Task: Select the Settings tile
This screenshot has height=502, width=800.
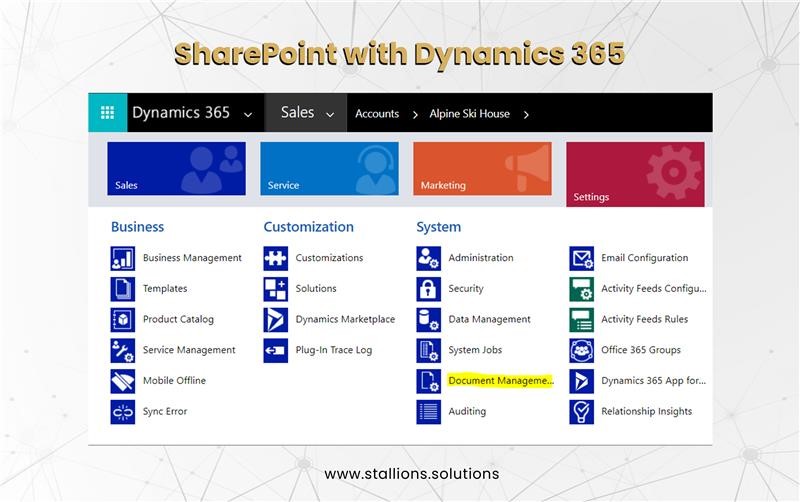Action: pyautogui.click(x=635, y=174)
